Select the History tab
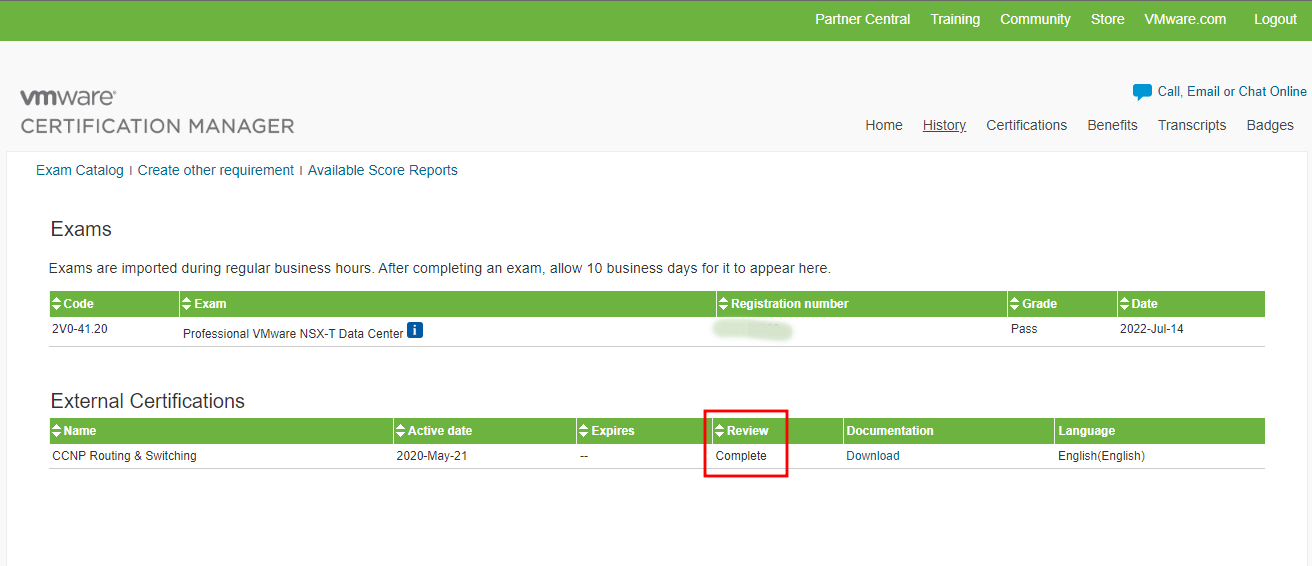1312x566 pixels. point(944,125)
